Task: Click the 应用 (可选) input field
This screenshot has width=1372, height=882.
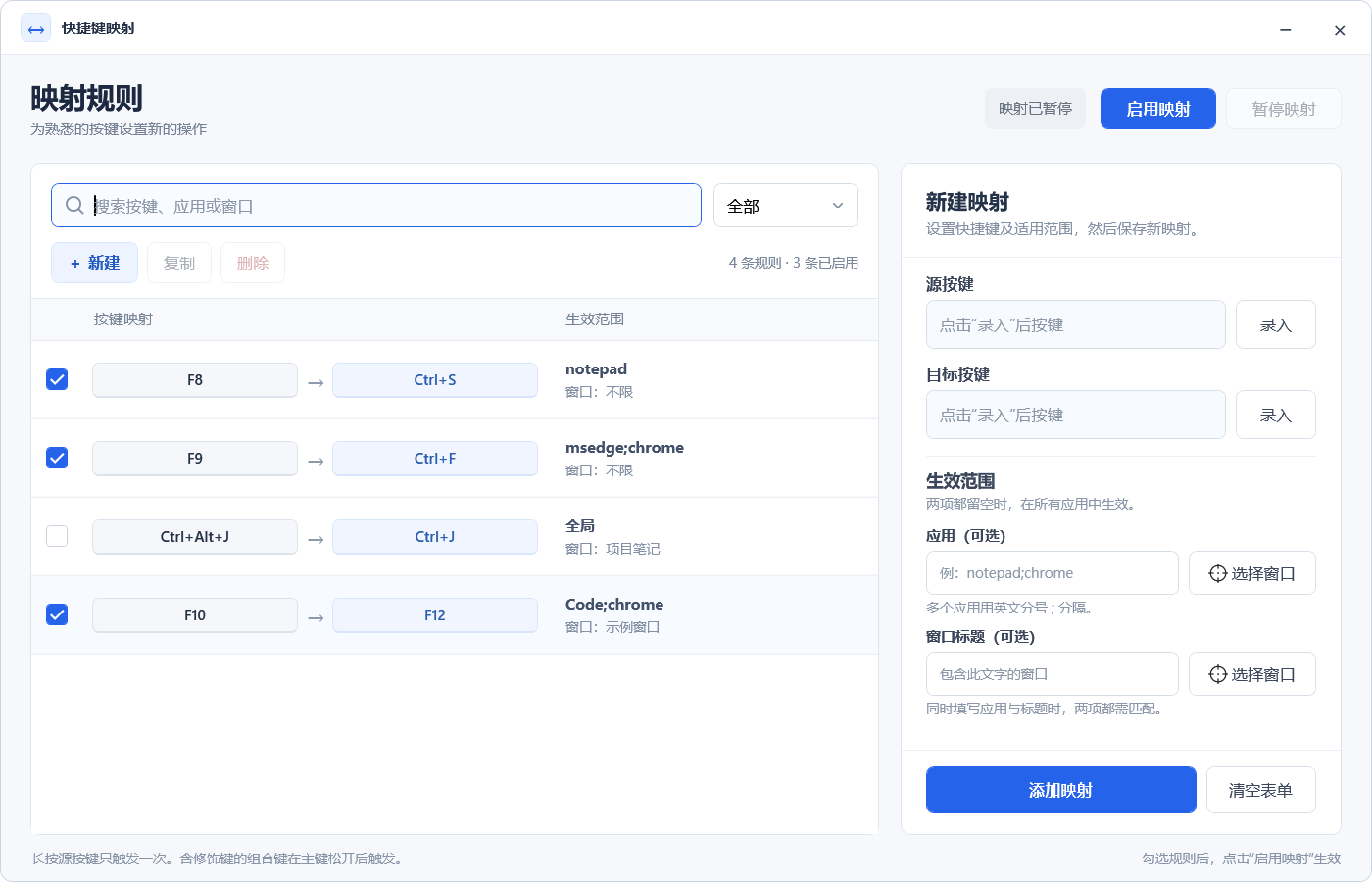Action: tap(1052, 573)
